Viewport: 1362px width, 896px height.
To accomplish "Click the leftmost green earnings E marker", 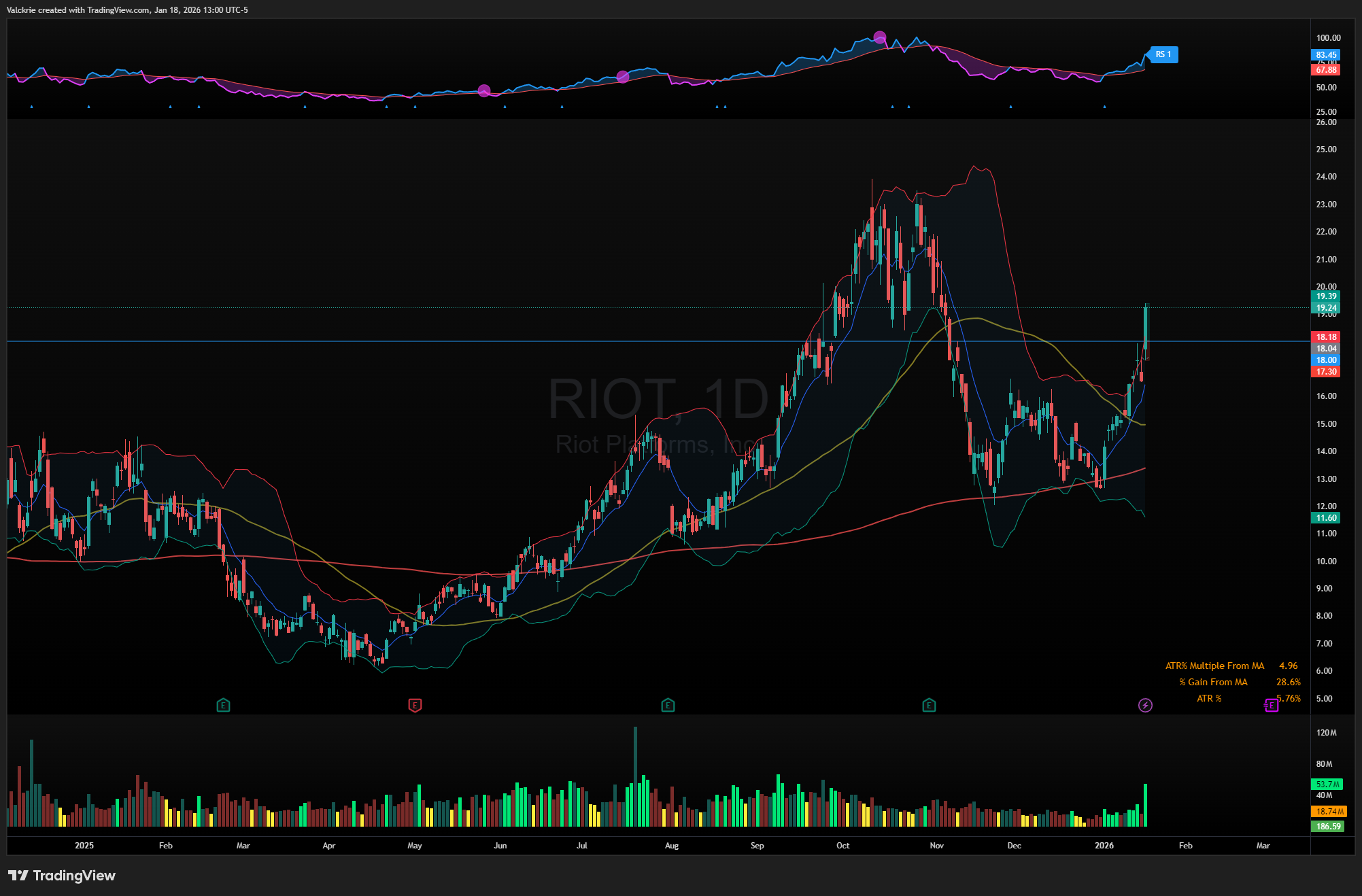I will tap(223, 705).
